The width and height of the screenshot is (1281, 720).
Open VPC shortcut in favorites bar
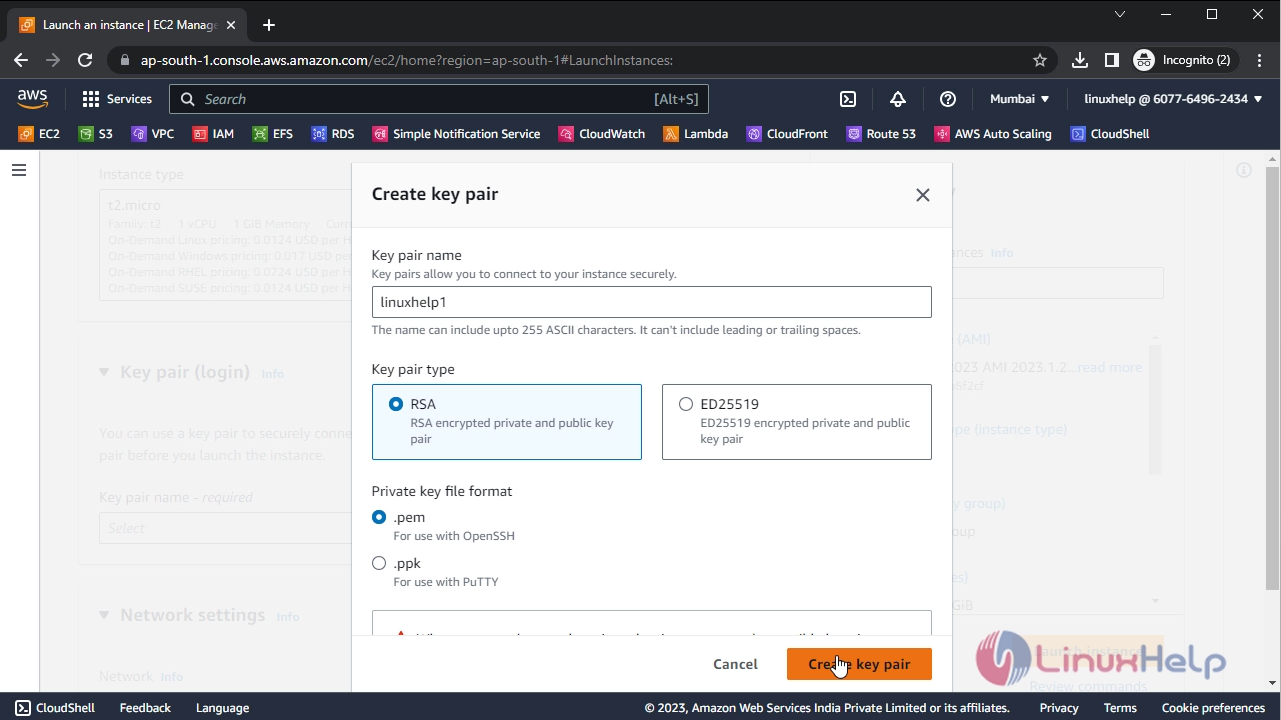[153, 134]
